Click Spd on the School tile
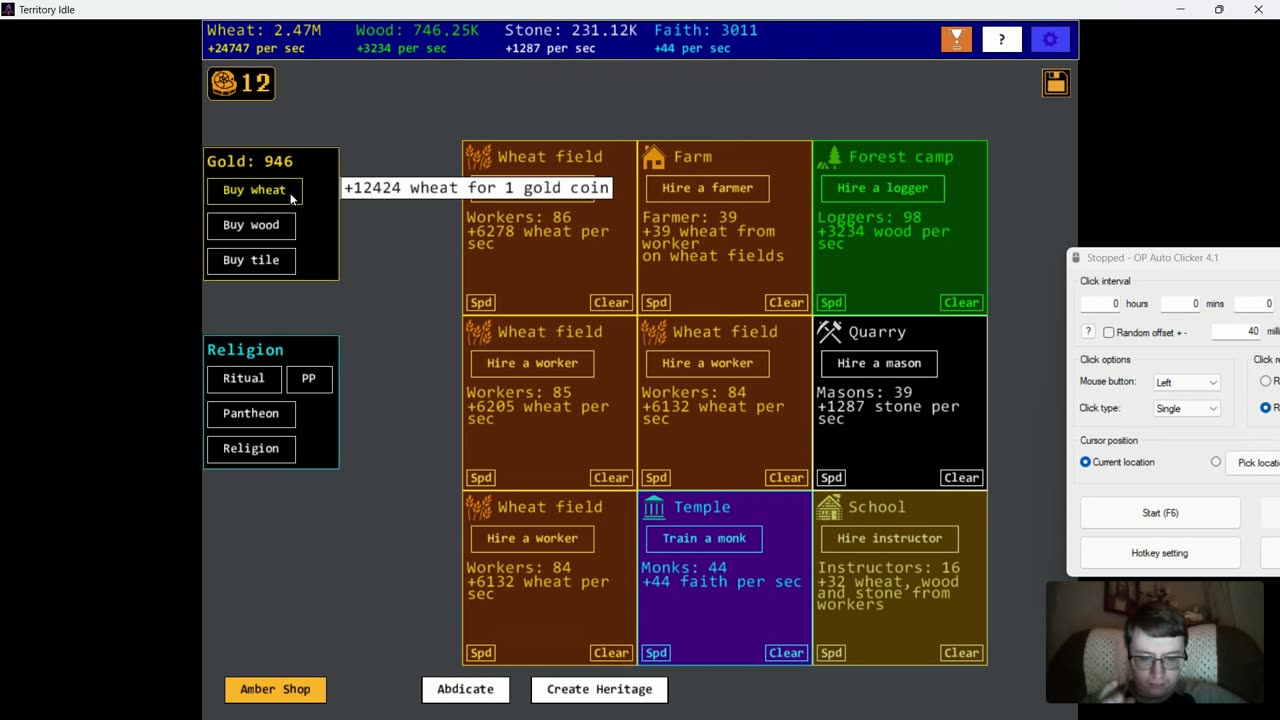This screenshot has height=720, width=1280. click(831, 653)
